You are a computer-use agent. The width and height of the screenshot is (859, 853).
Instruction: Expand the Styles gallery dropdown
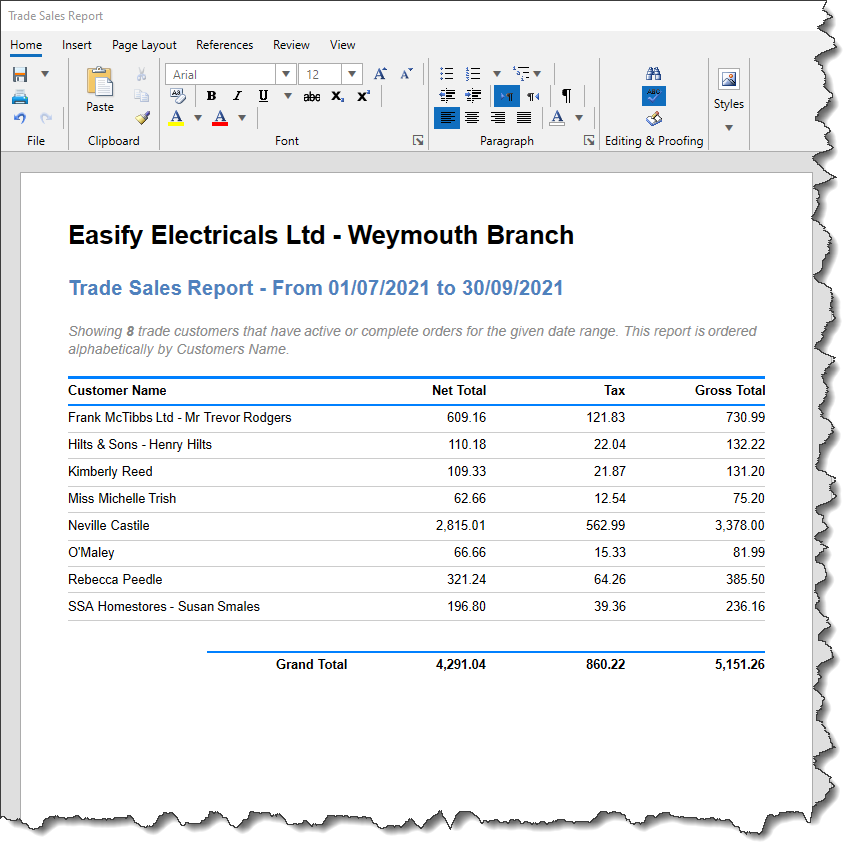(728, 127)
